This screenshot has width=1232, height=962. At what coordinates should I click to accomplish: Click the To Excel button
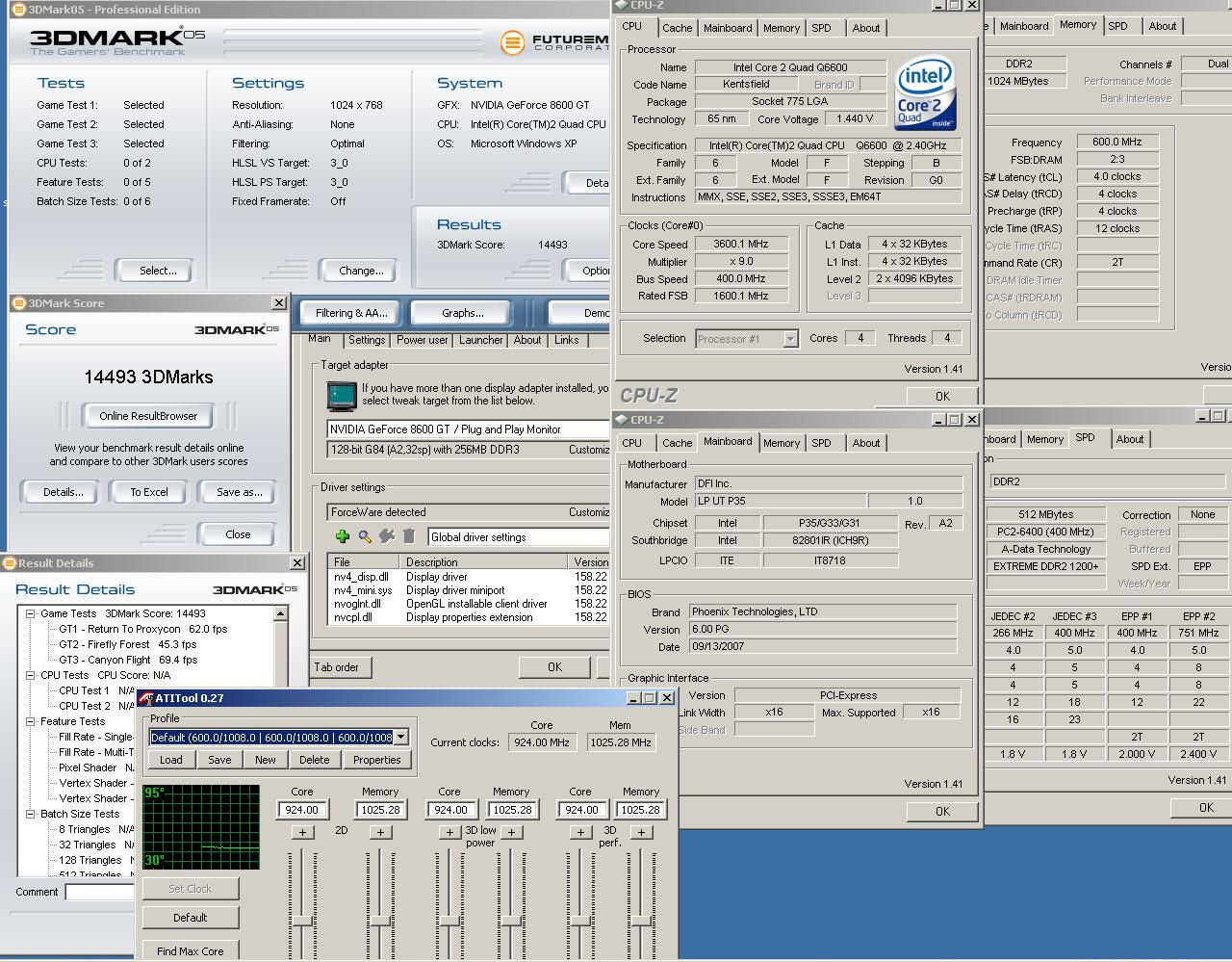tap(149, 492)
